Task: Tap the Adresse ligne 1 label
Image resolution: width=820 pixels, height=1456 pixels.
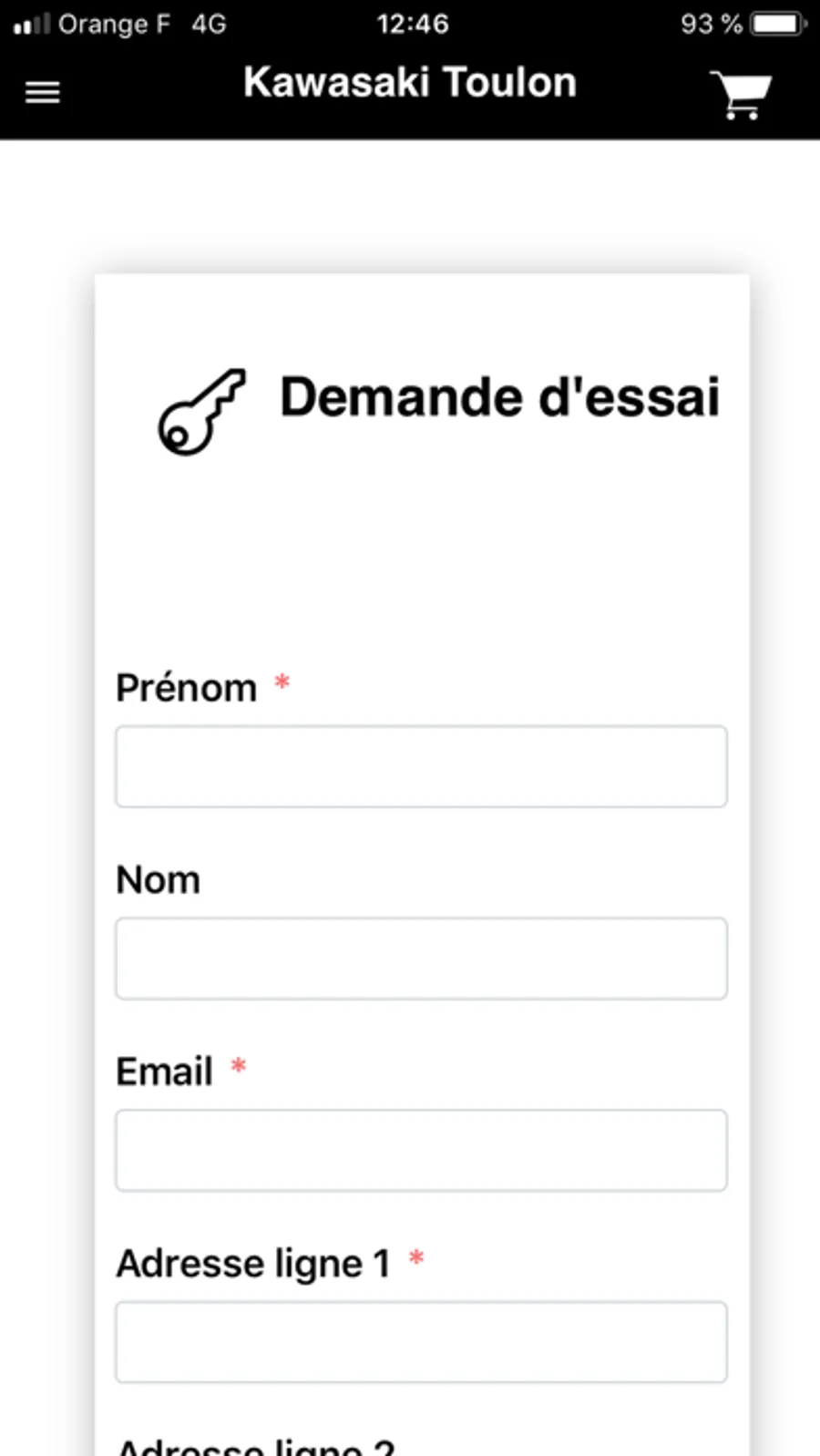Action: pos(253,1264)
